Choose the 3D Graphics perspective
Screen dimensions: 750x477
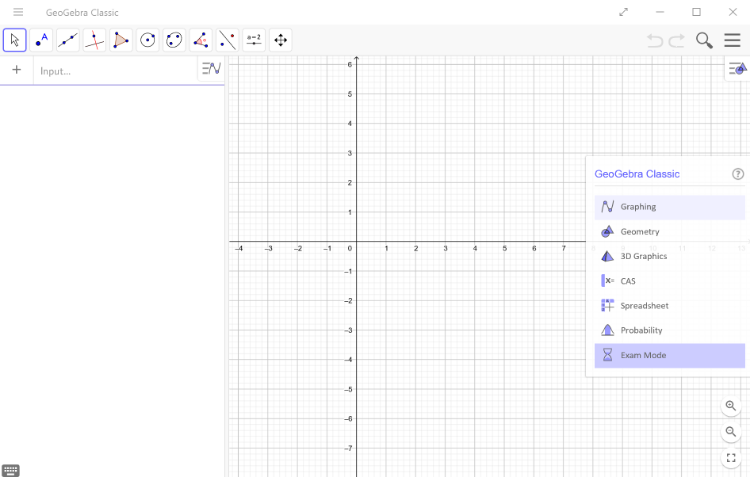[670, 256]
